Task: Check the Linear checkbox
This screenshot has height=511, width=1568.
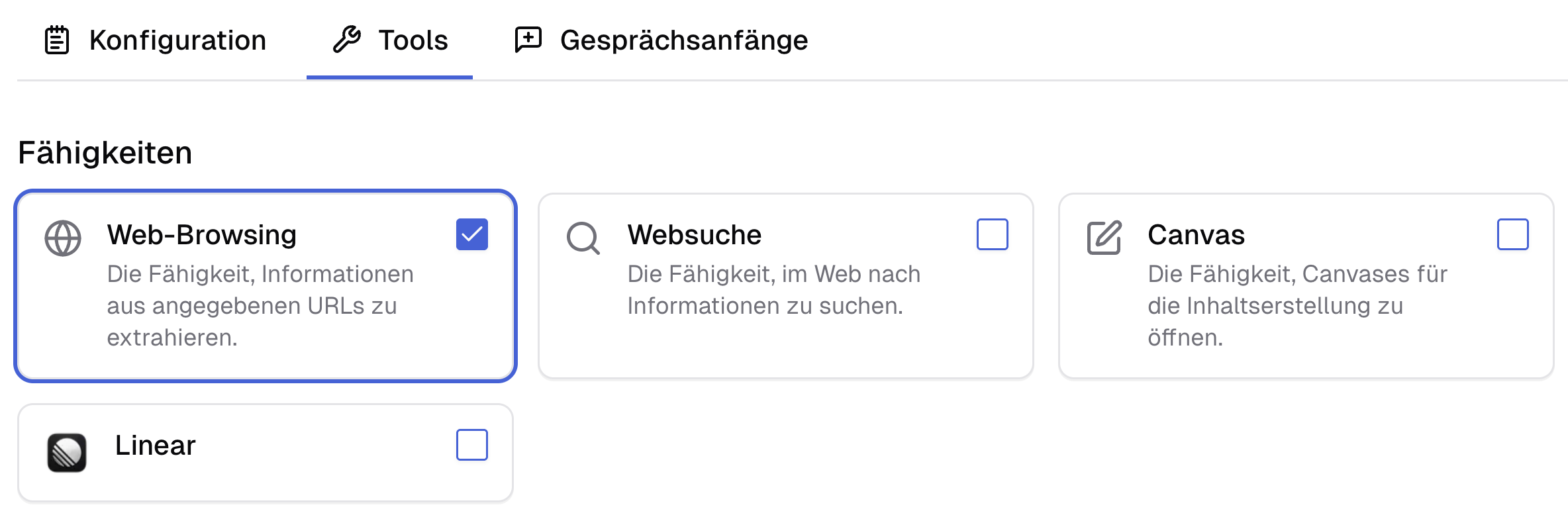Action: (471, 445)
